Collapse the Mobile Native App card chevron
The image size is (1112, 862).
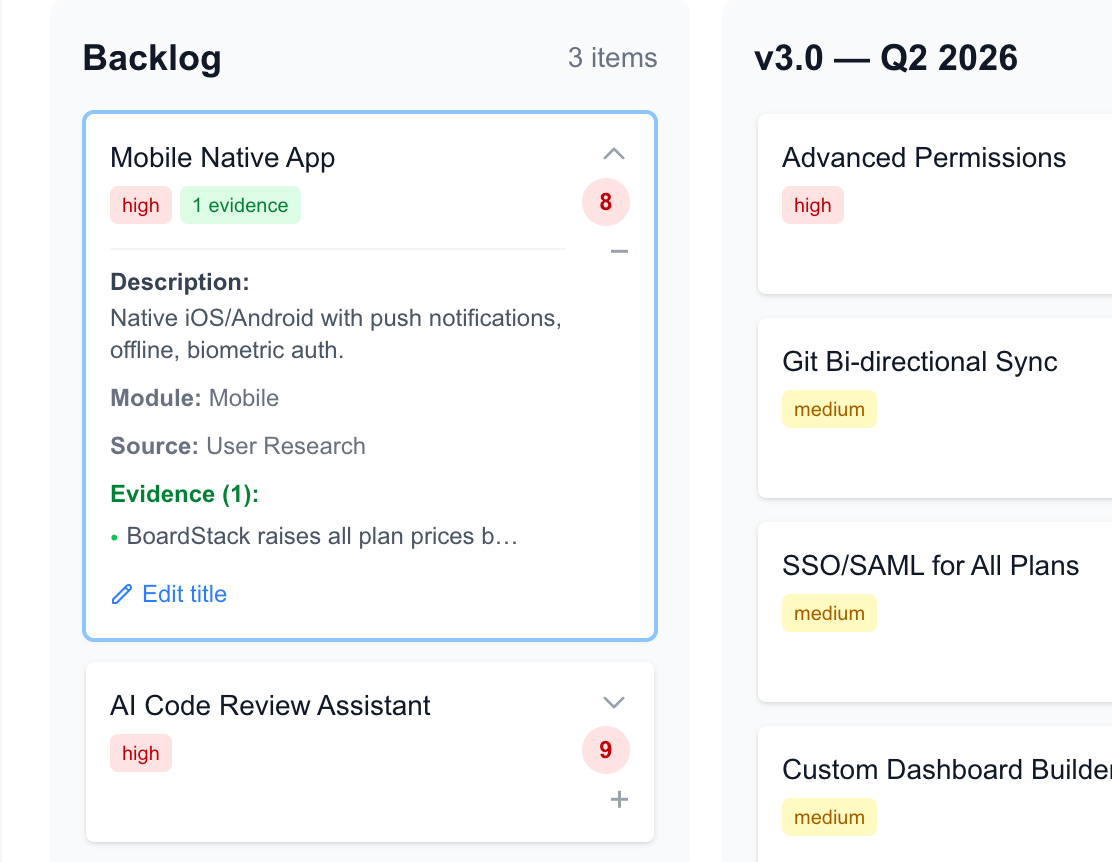(x=613, y=154)
